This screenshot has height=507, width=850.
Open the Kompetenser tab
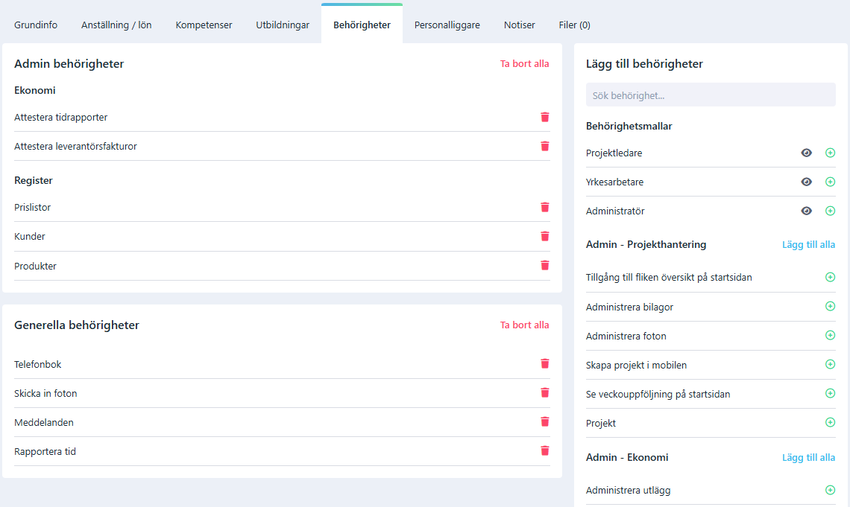click(204, 25)
